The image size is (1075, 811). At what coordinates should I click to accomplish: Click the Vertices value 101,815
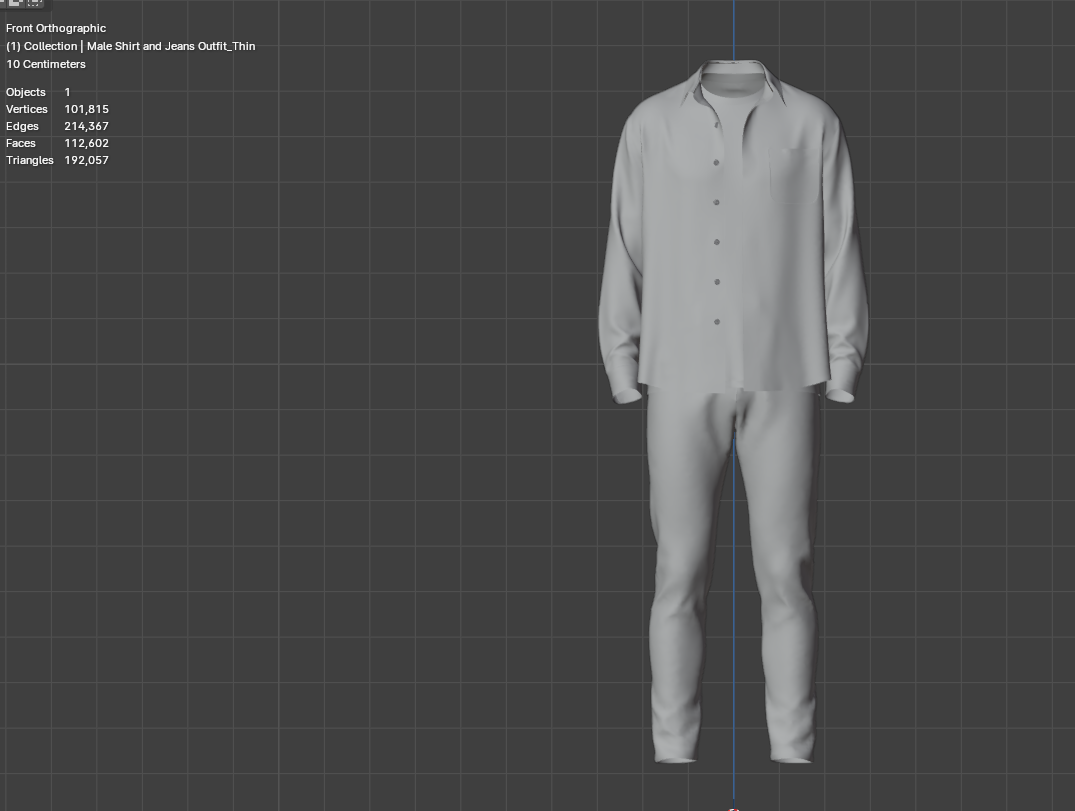(86, 109)
